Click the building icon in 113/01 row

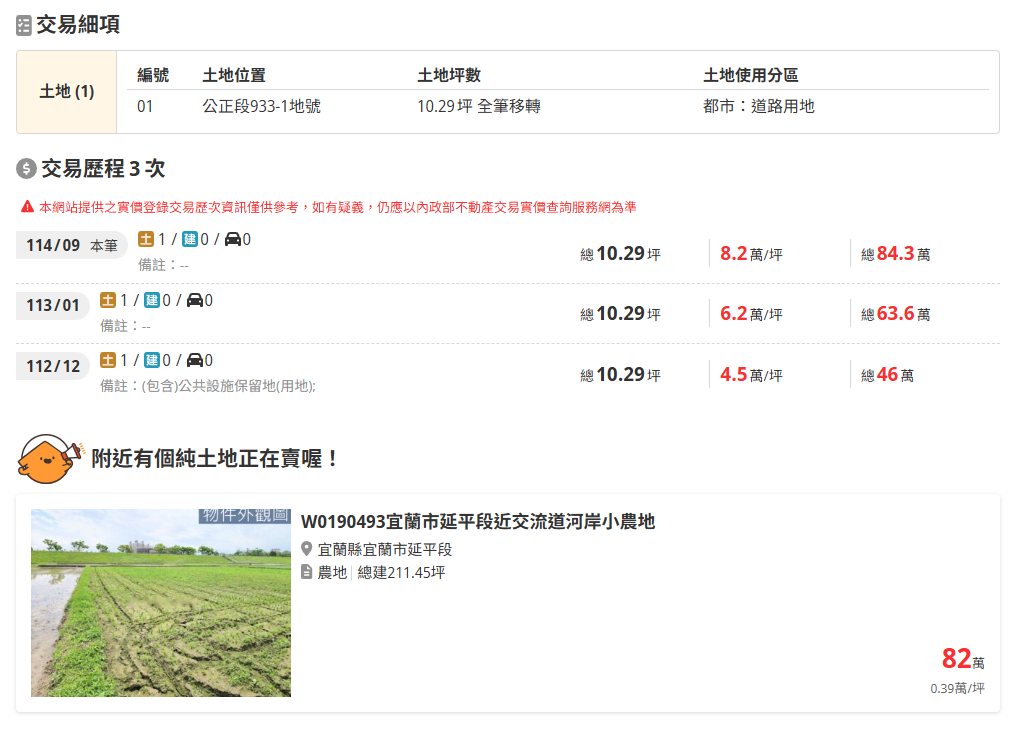pos(152,301)
